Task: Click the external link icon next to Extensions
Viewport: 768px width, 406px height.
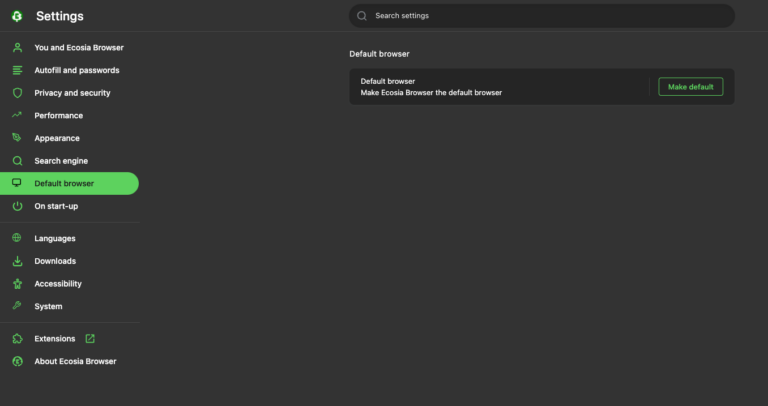Action: [x=90, y=338]
